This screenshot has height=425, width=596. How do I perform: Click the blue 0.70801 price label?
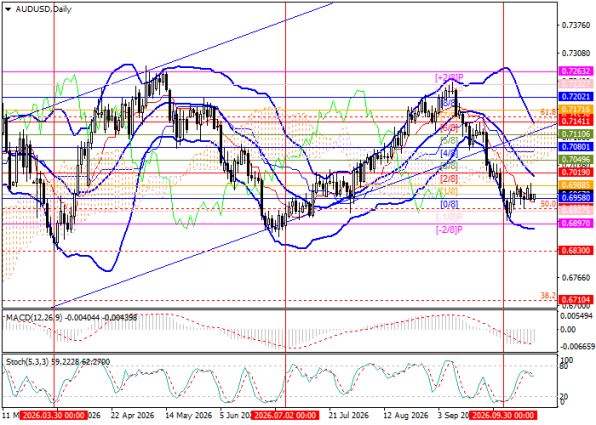coord(576,146)
